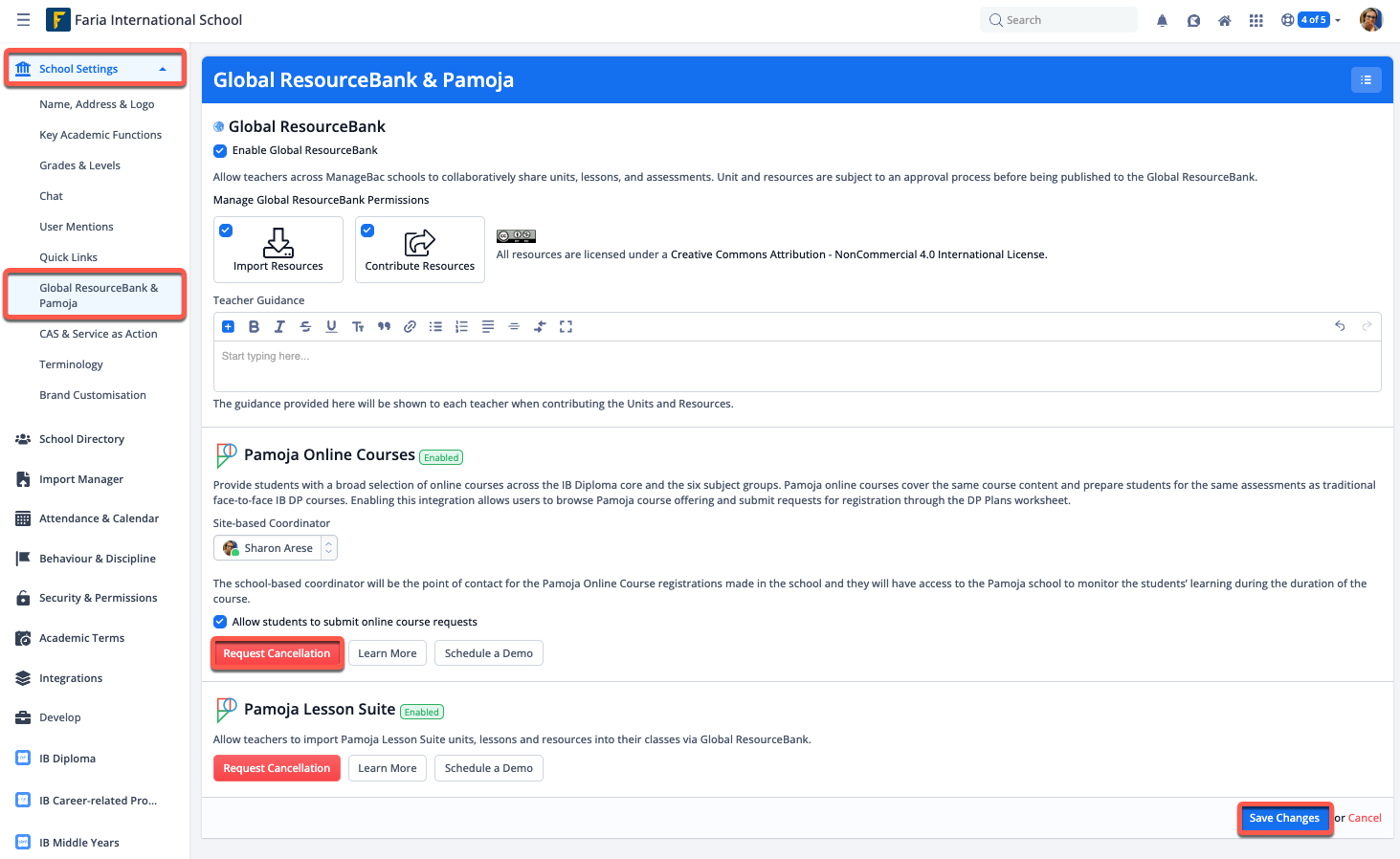The height and width of the screenshot is (859, 1400).
Task: Open the chat messages icon in header
Action: tap(1193, 20)
